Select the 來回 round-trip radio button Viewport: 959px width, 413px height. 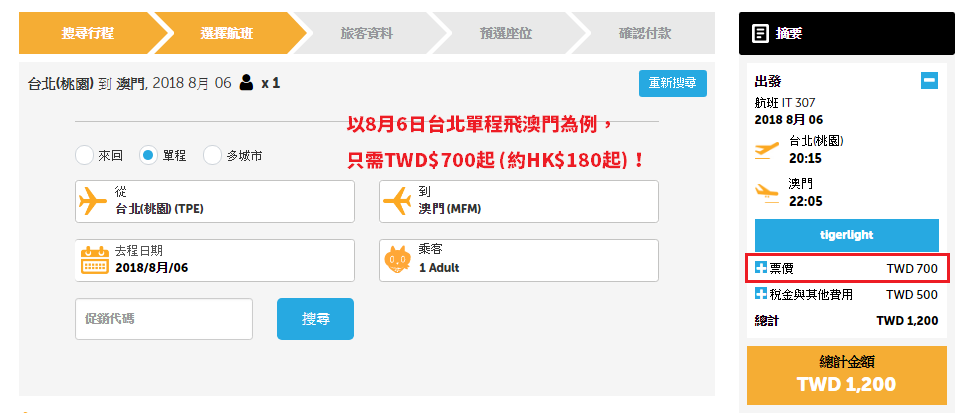84,155
